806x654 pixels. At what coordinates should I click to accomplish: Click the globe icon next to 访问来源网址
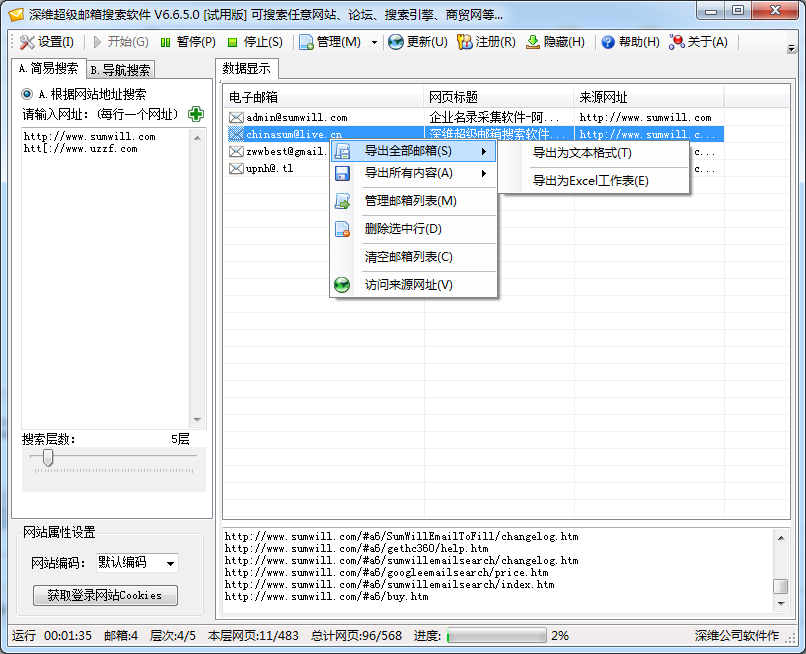342,285
